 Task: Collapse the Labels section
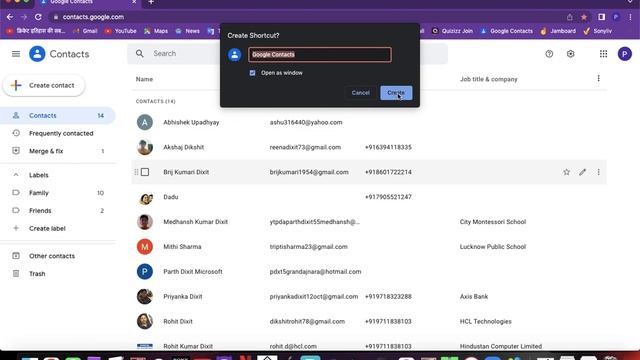point(16,175)
